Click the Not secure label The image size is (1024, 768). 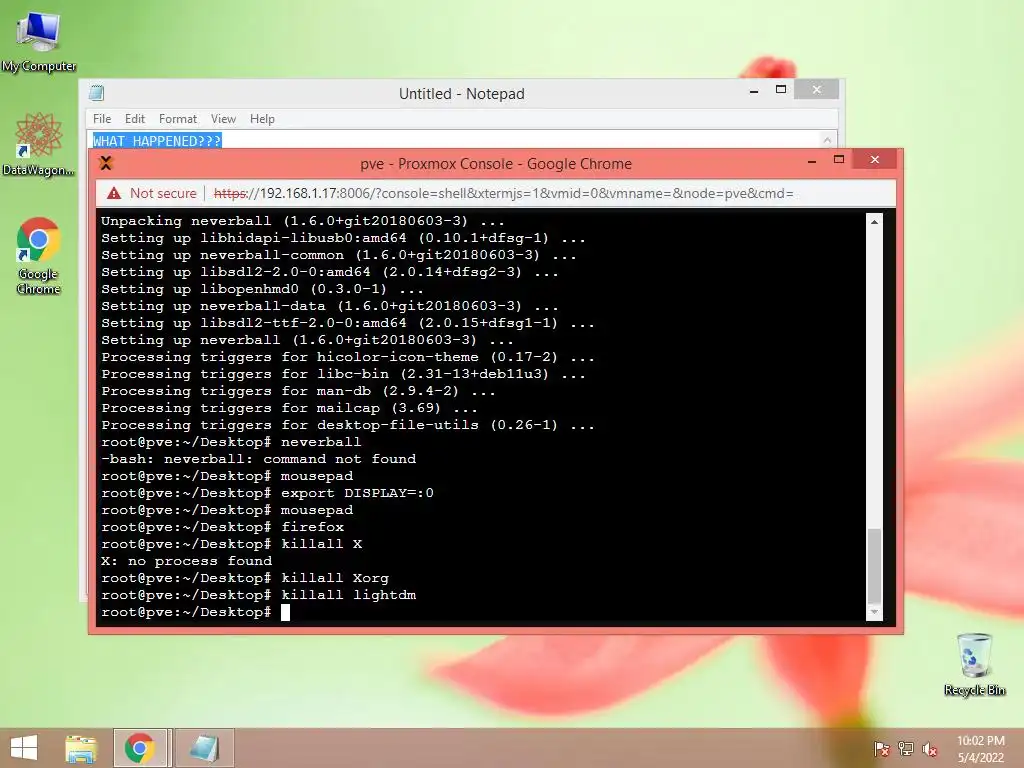click(163, 193)
